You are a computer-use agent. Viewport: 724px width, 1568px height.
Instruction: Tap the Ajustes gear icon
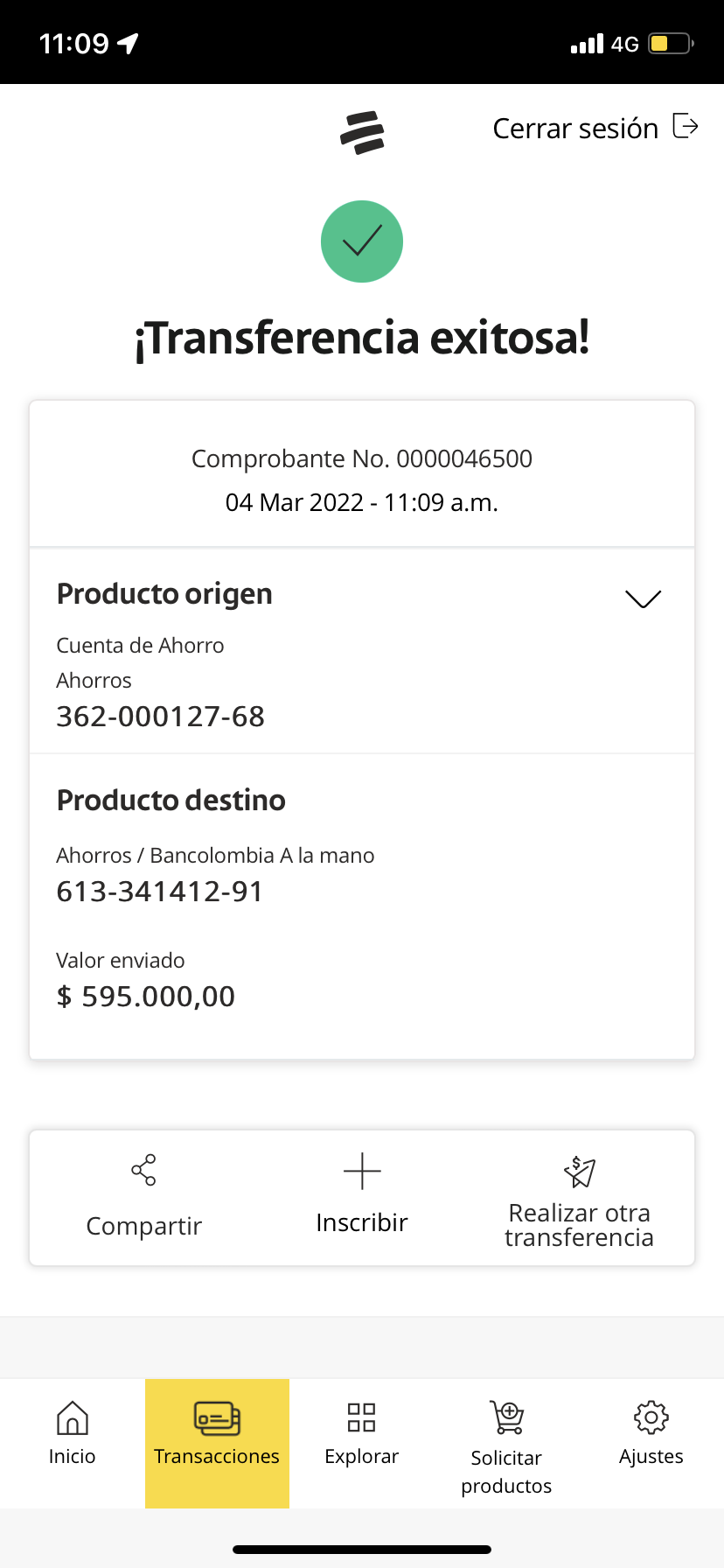point(651,1417)
